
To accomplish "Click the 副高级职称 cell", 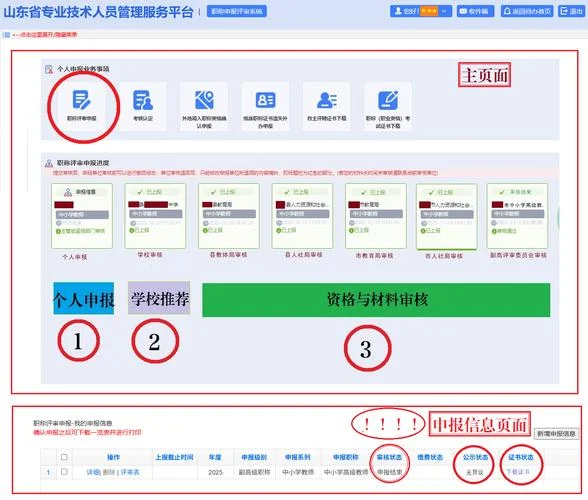I will tap(254, 472).
